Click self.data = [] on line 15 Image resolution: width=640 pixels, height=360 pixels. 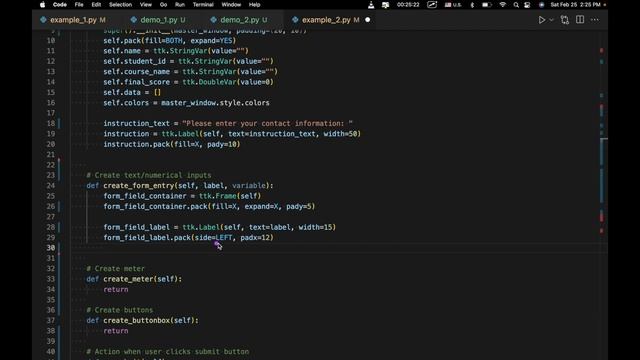tap(132, 93)
